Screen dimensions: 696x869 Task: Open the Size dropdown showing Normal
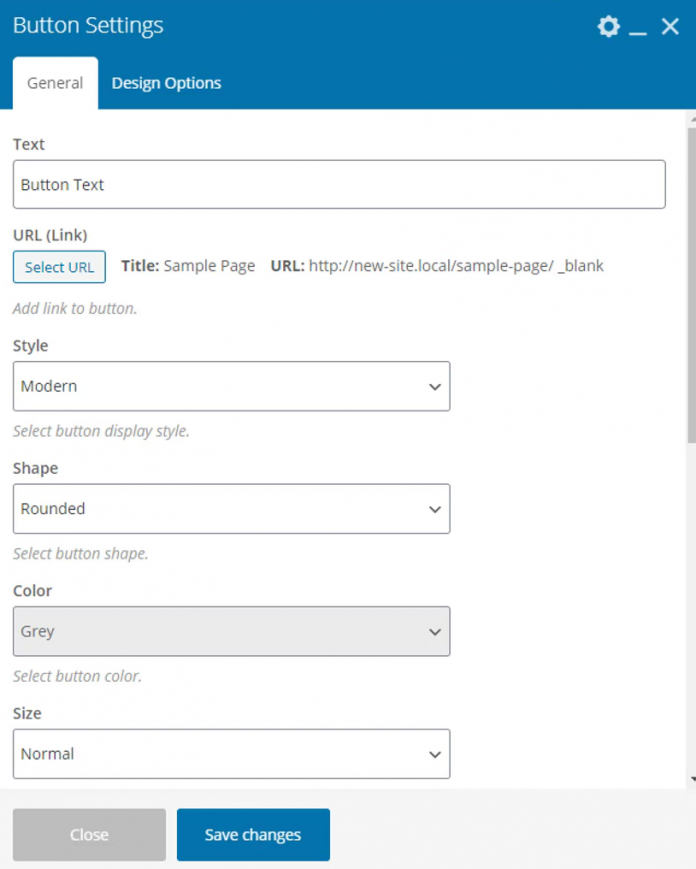232,754
